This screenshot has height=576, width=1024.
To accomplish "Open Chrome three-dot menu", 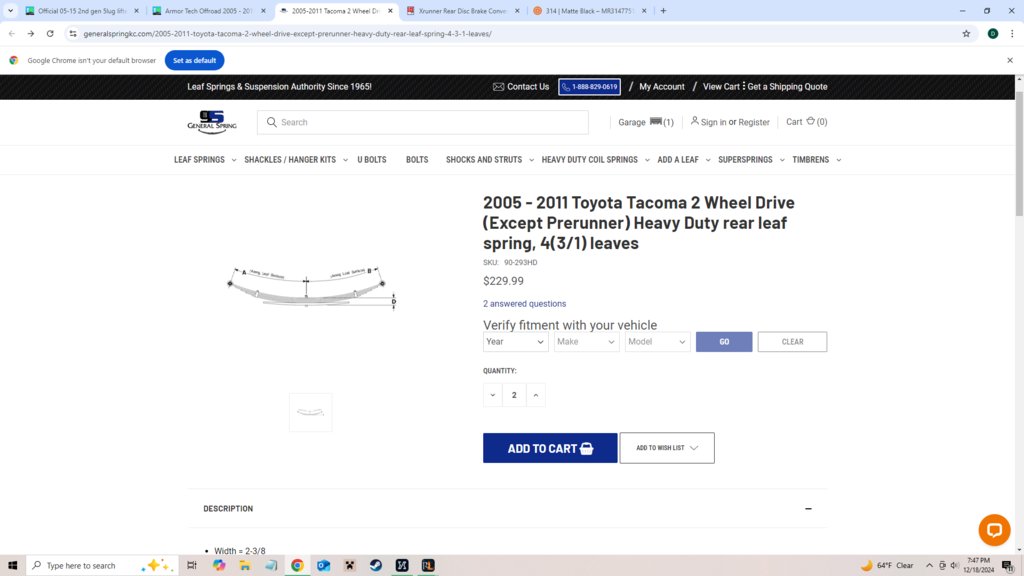I will (1012, 33).
